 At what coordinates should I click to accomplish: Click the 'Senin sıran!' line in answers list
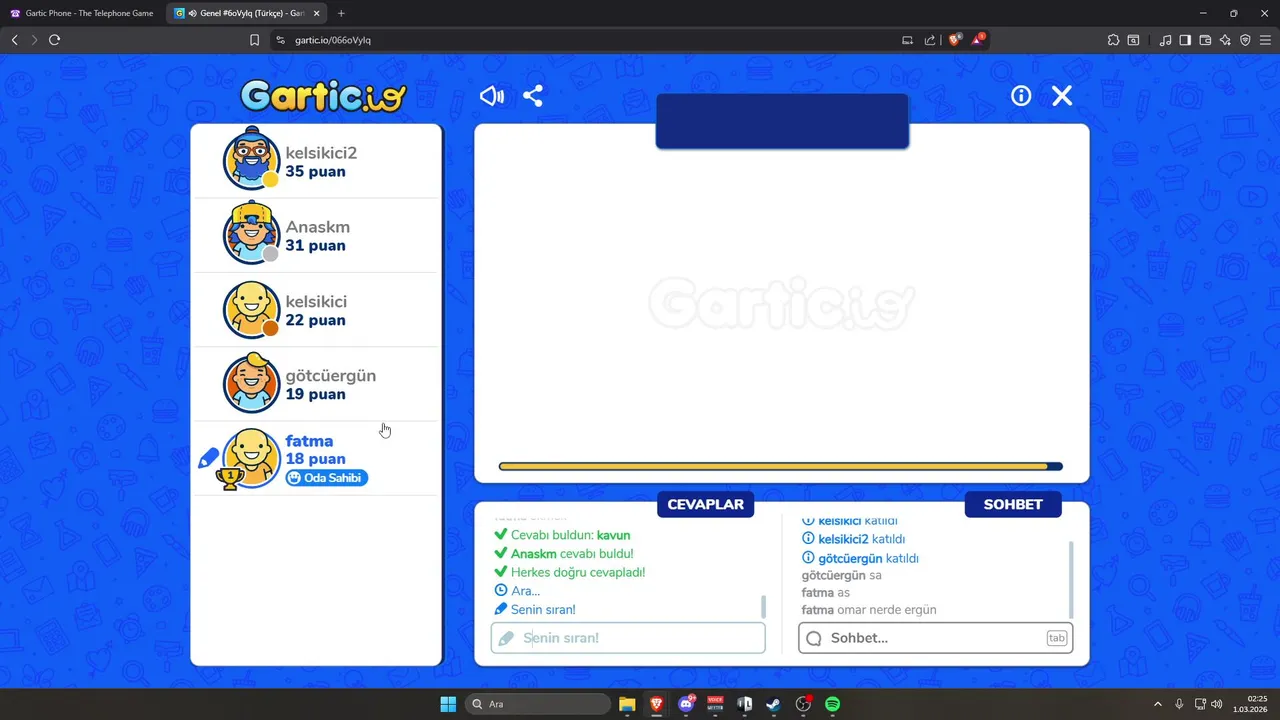[x=535, y=609]
